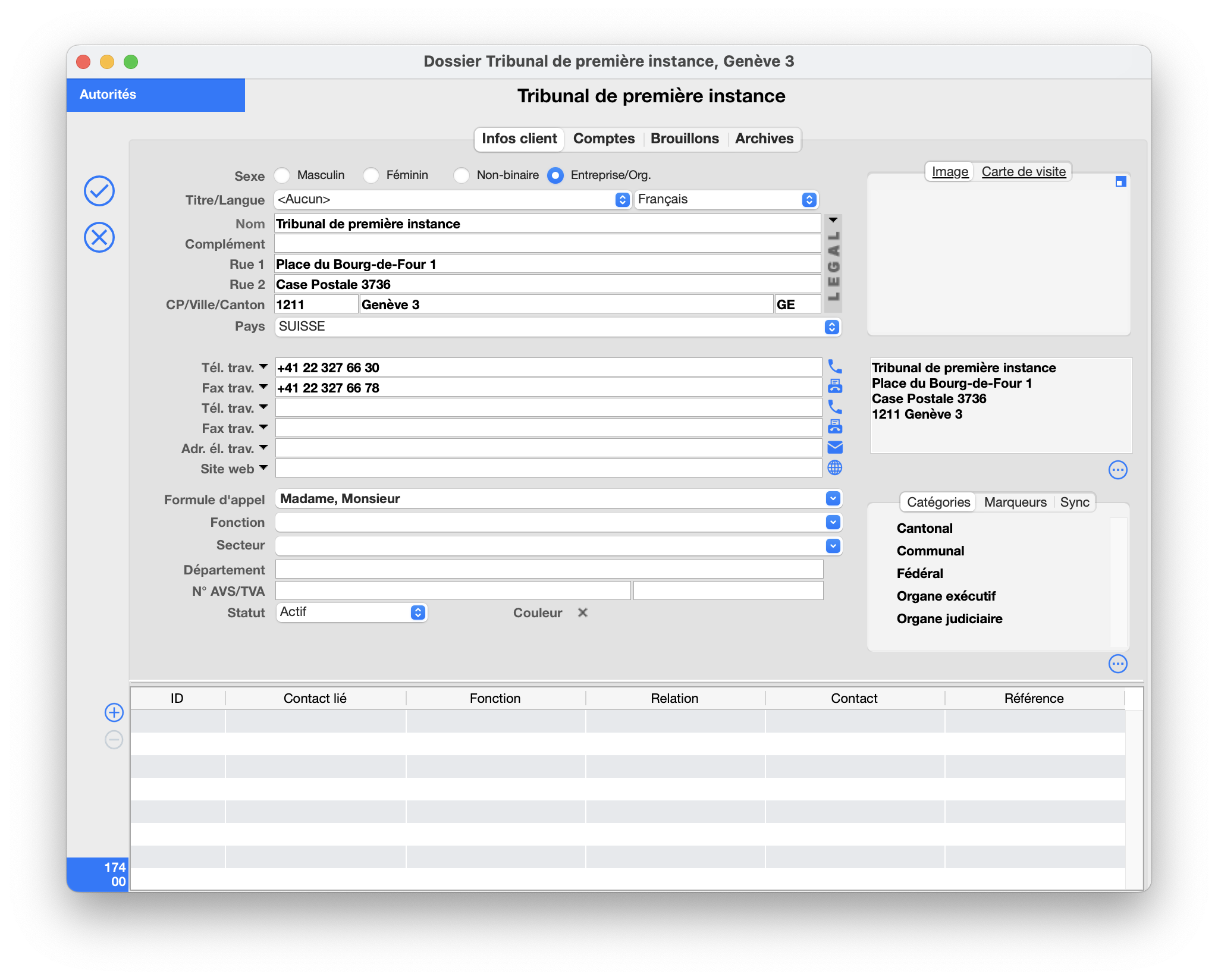Image resolution: width=1218 pixels, height=980 pixels.
Task: Click phone icon beside the empty second Tél. trav. field
Action: tap(835, 407)
